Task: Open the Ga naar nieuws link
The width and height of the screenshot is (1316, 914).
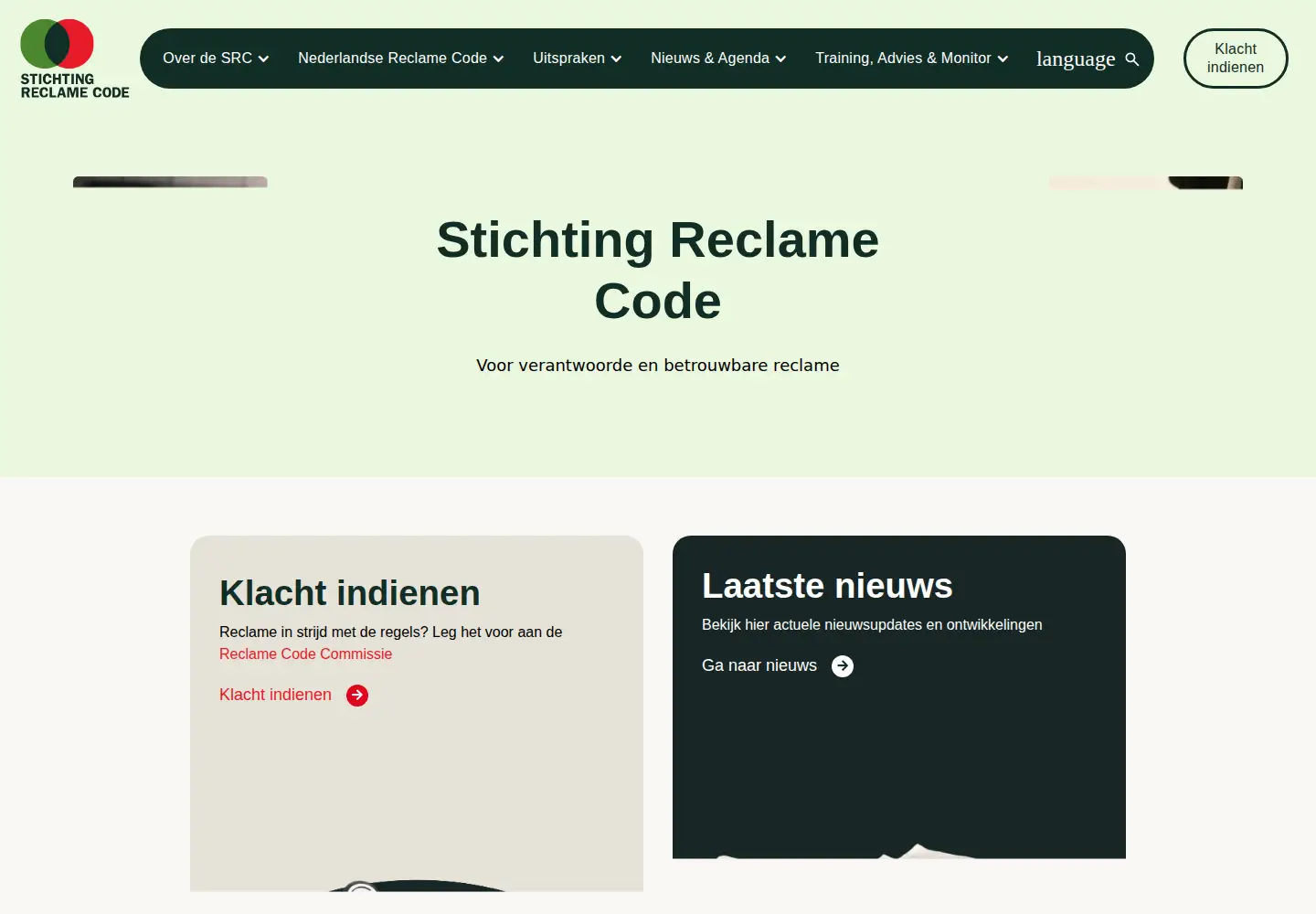Action: [x=759, y=665]
